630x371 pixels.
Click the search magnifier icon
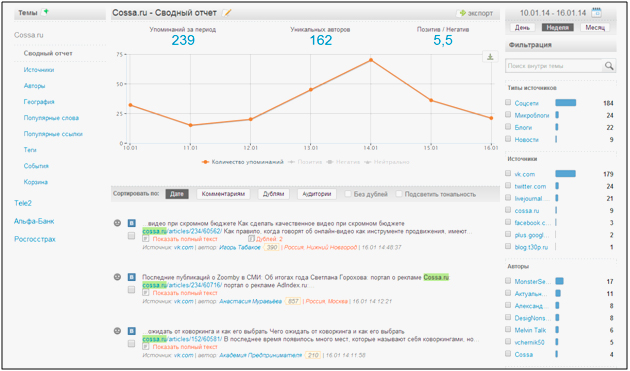(x=609, y=66)
